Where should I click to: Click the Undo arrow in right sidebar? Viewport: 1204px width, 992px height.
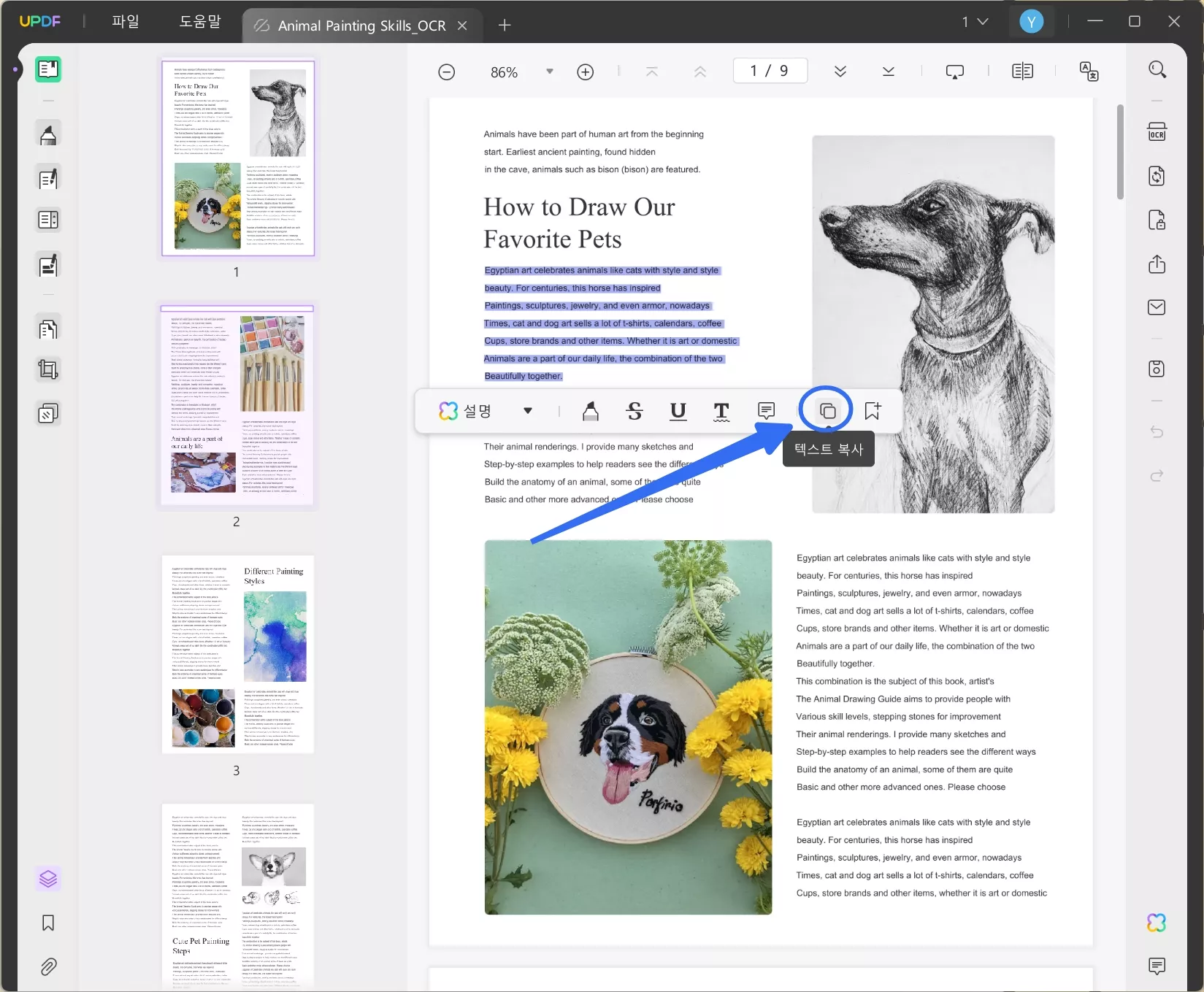pyautogui.click(x=1157, y=432)
